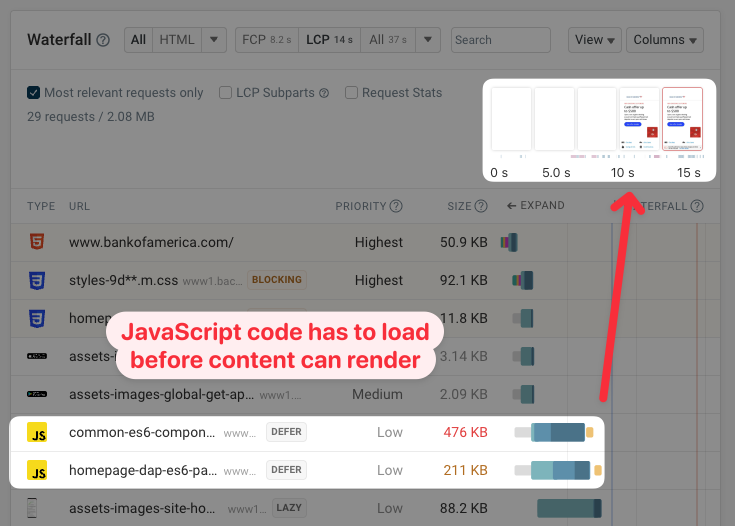Click the filmstrip frame near 10 s

pyautogui.click(x=639, y=119)
